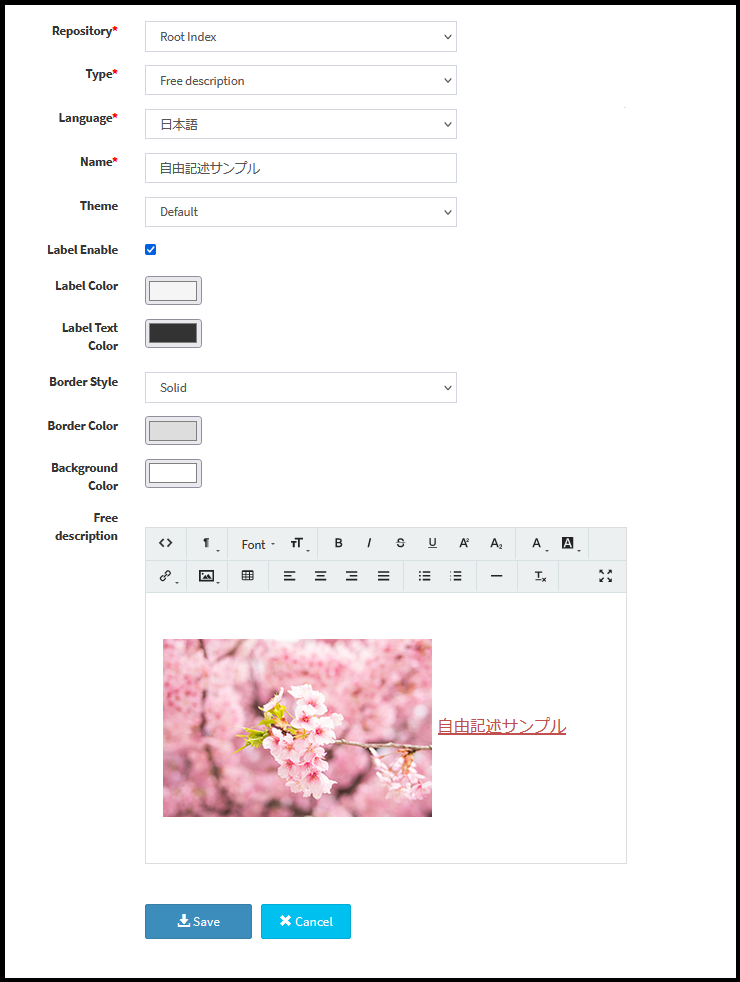Insert a horizontal line

496,576
